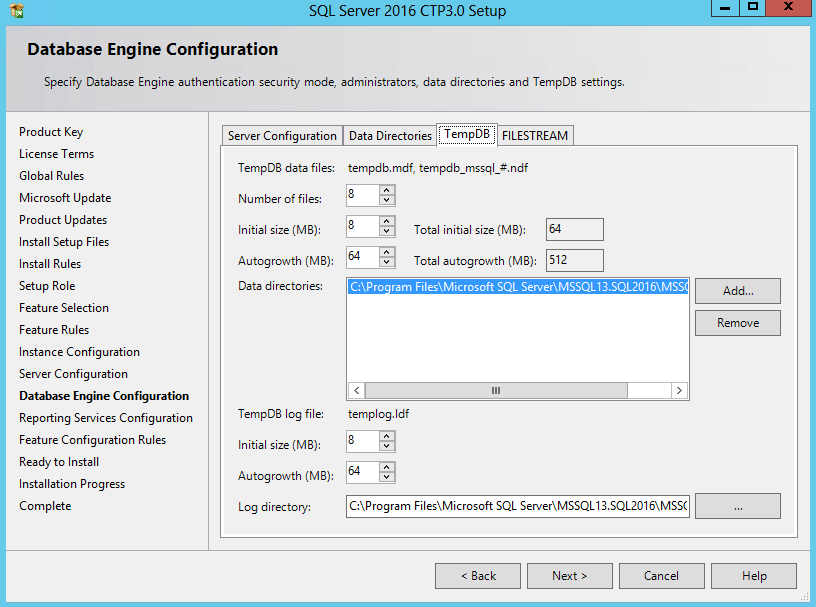The width and height of the screenshot is (816, 607).
Task: Click the Data directories horizontal scrollbar thumb
Action: [494, 390]
